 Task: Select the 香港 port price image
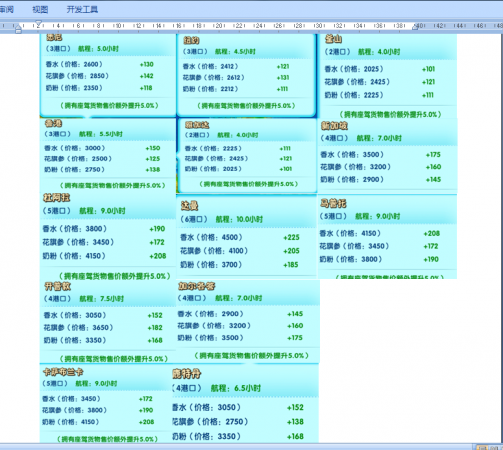[108, 154]
